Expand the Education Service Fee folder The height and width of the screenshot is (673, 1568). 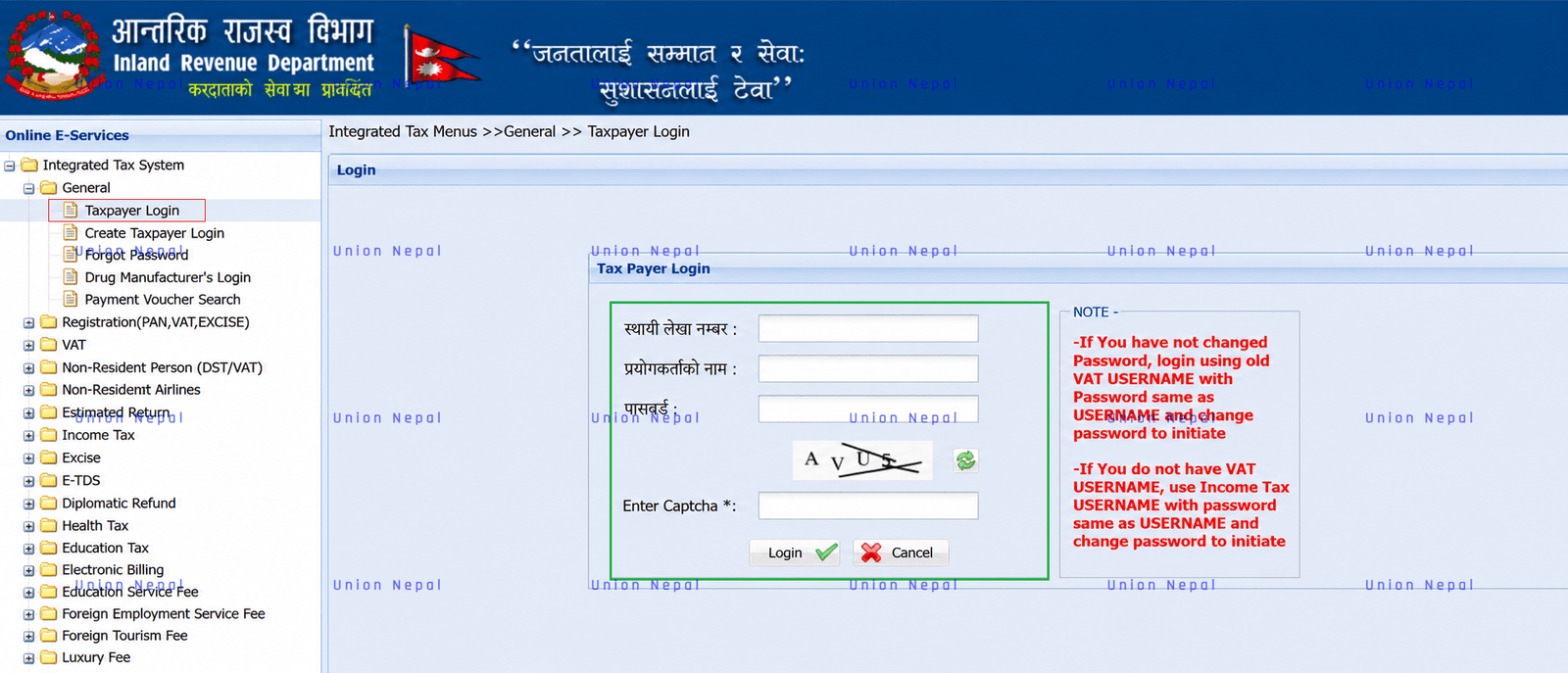[28, 593]
